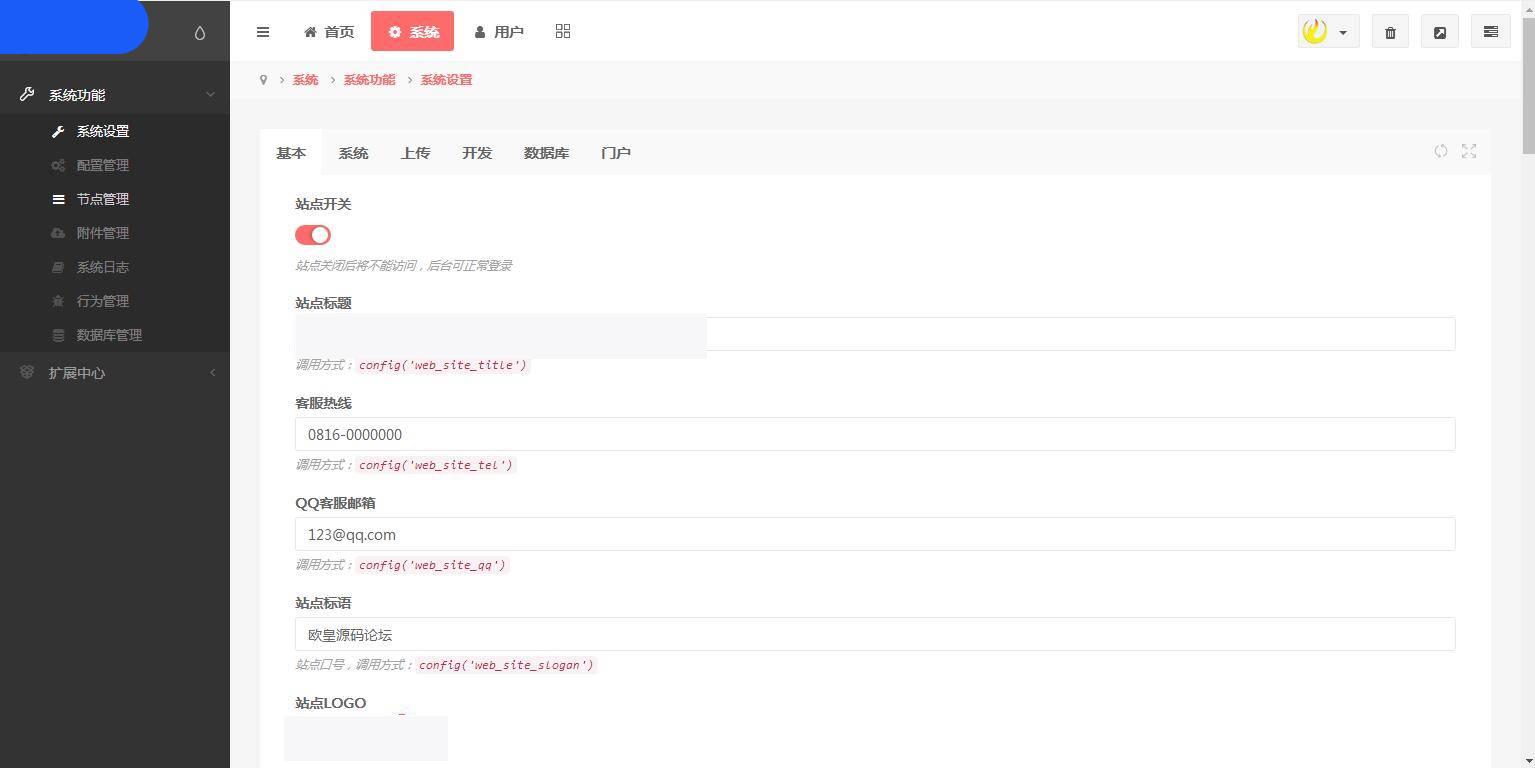Select 系统日志 in the sidebar
Screen dimensions: 1535x768
point(103,267)
